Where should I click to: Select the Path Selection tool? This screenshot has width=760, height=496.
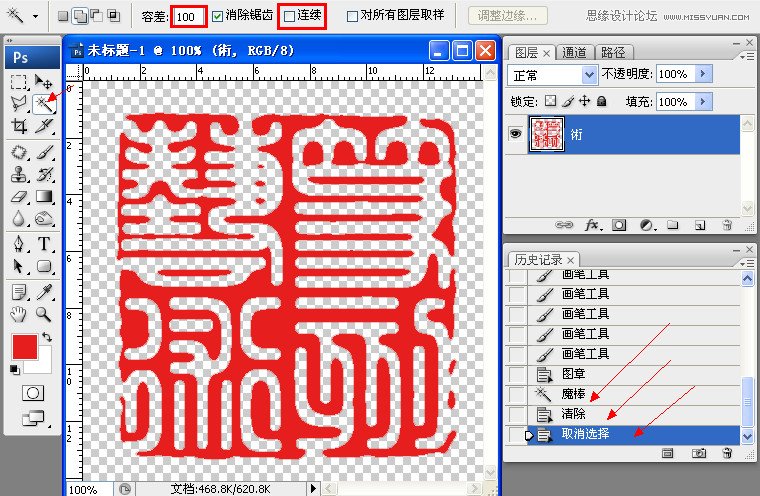tap(18, 266)
